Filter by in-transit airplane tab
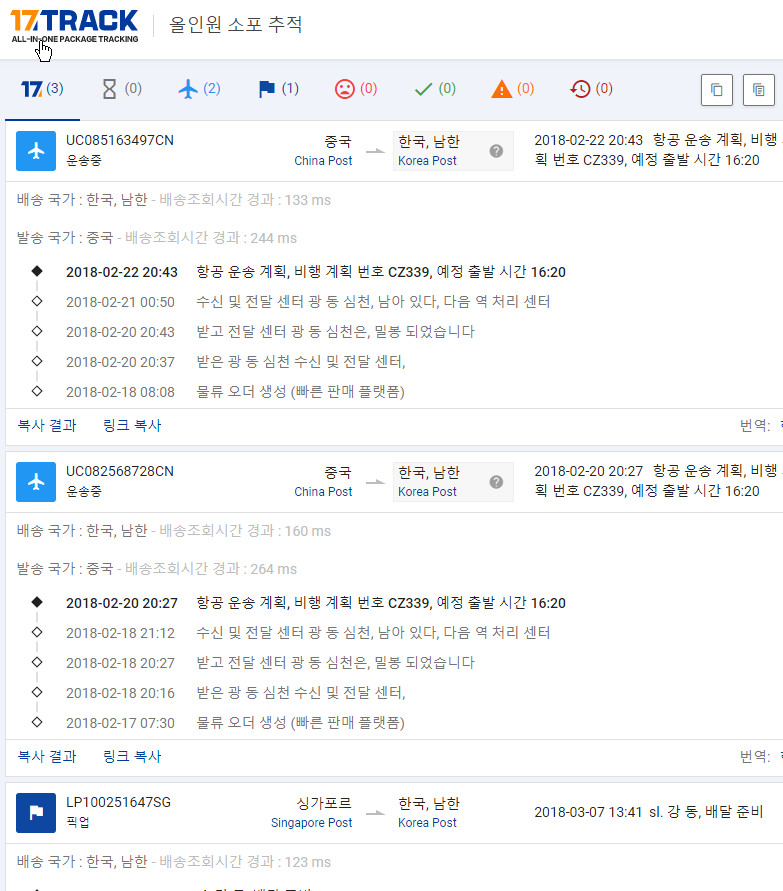 (199, 89)
